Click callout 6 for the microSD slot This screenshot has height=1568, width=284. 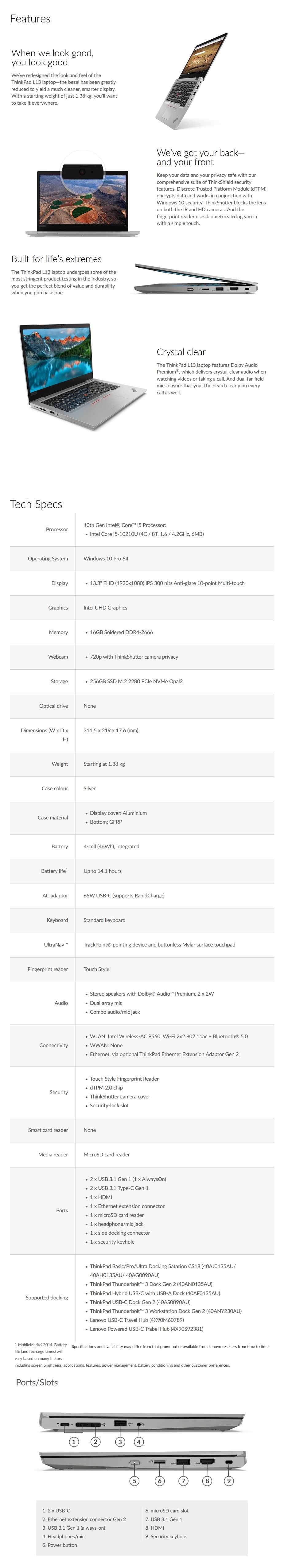point(160,1481)
